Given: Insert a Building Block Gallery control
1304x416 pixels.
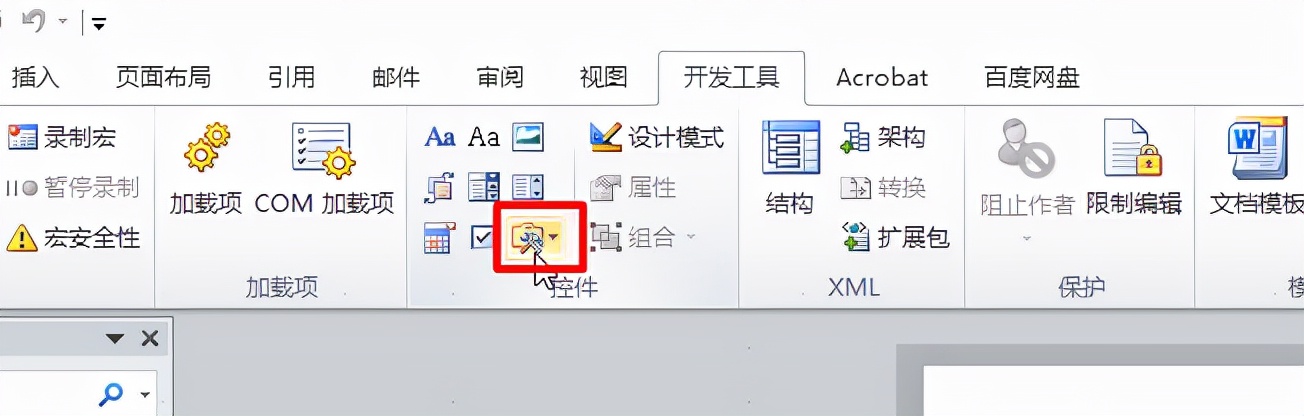Looking at the screenshot, I should pos(440,187).
